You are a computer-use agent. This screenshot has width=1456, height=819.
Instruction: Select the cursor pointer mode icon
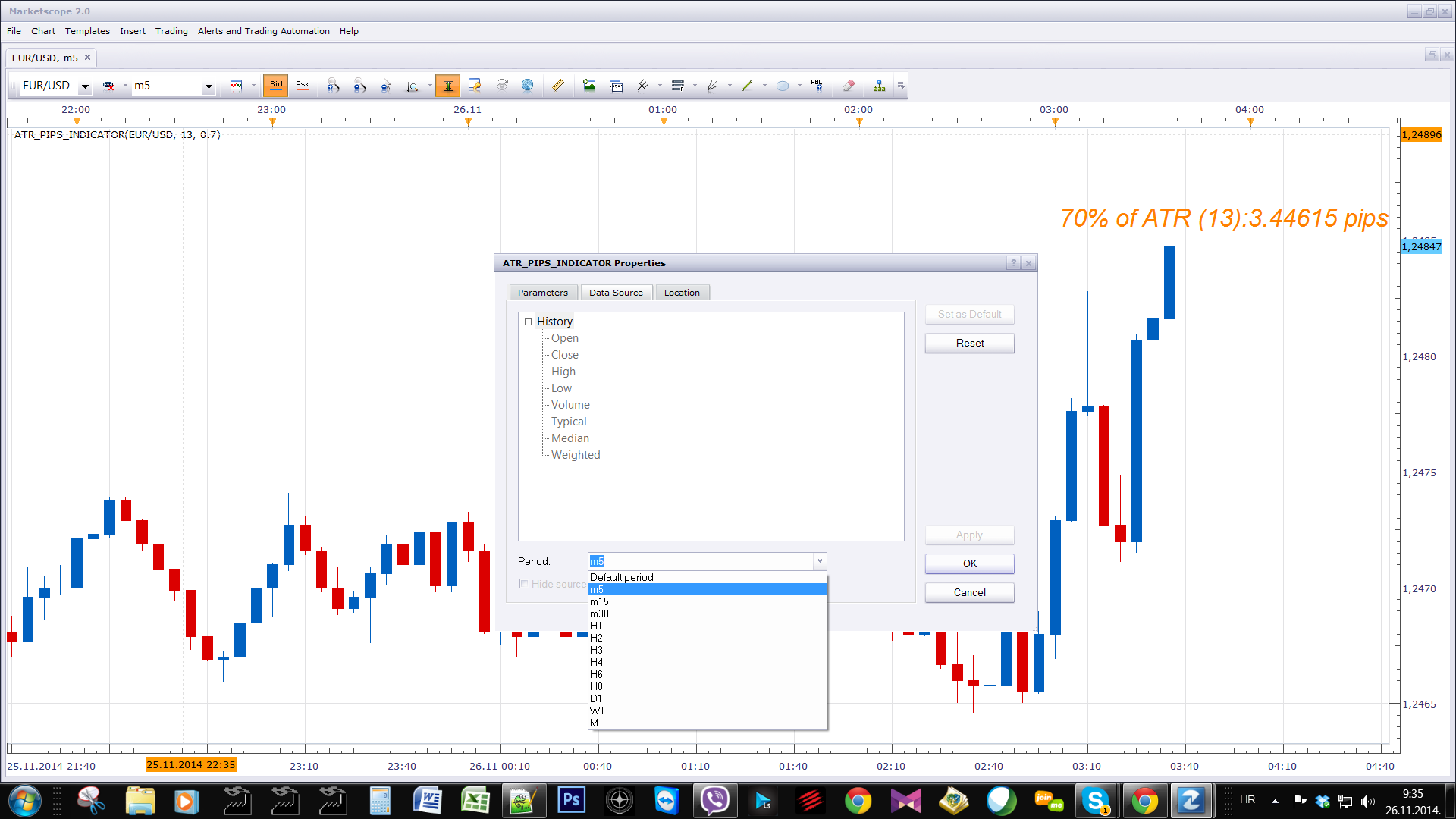386,86
